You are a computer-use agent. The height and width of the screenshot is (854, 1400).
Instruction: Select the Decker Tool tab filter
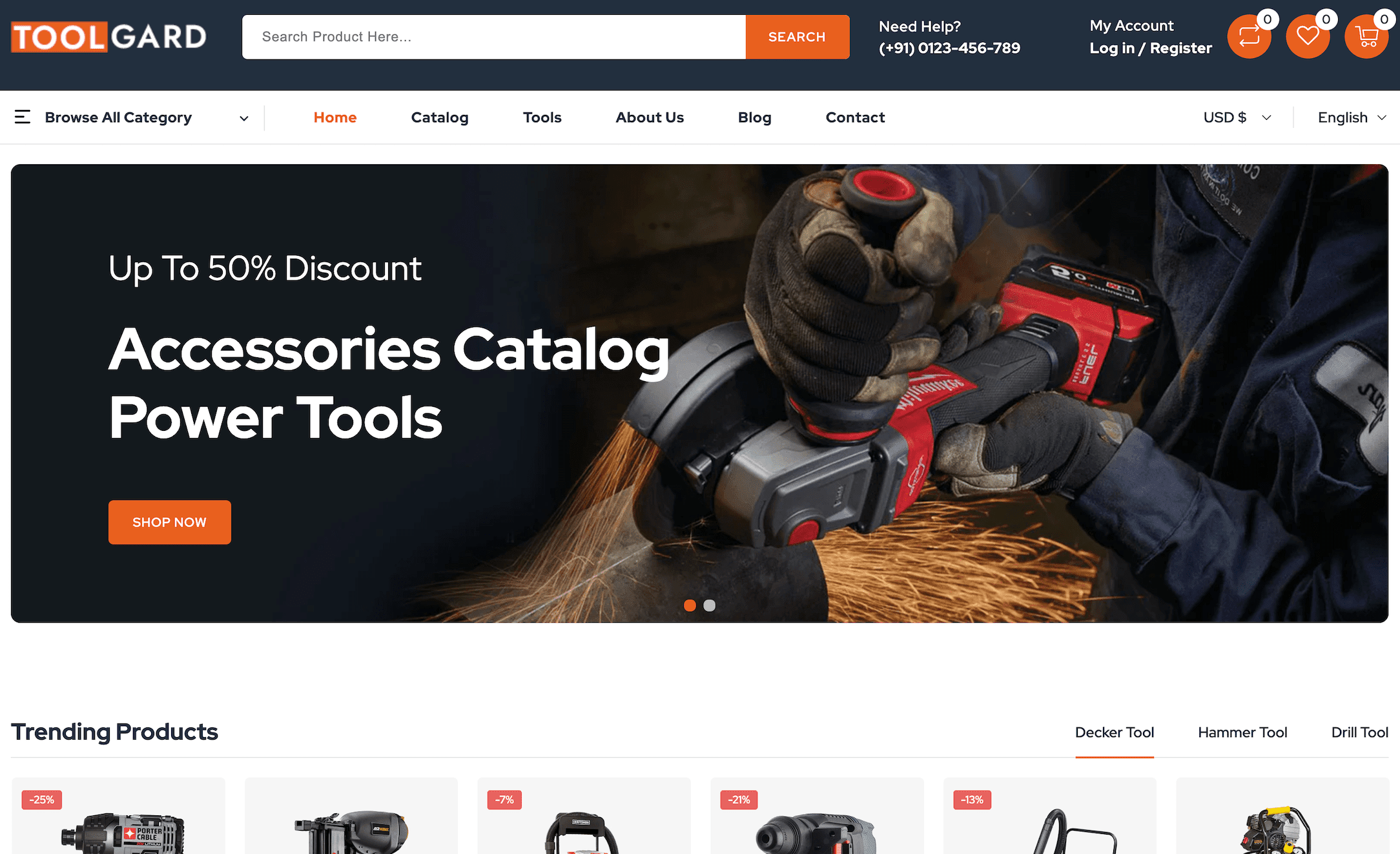coord(1114,731)
